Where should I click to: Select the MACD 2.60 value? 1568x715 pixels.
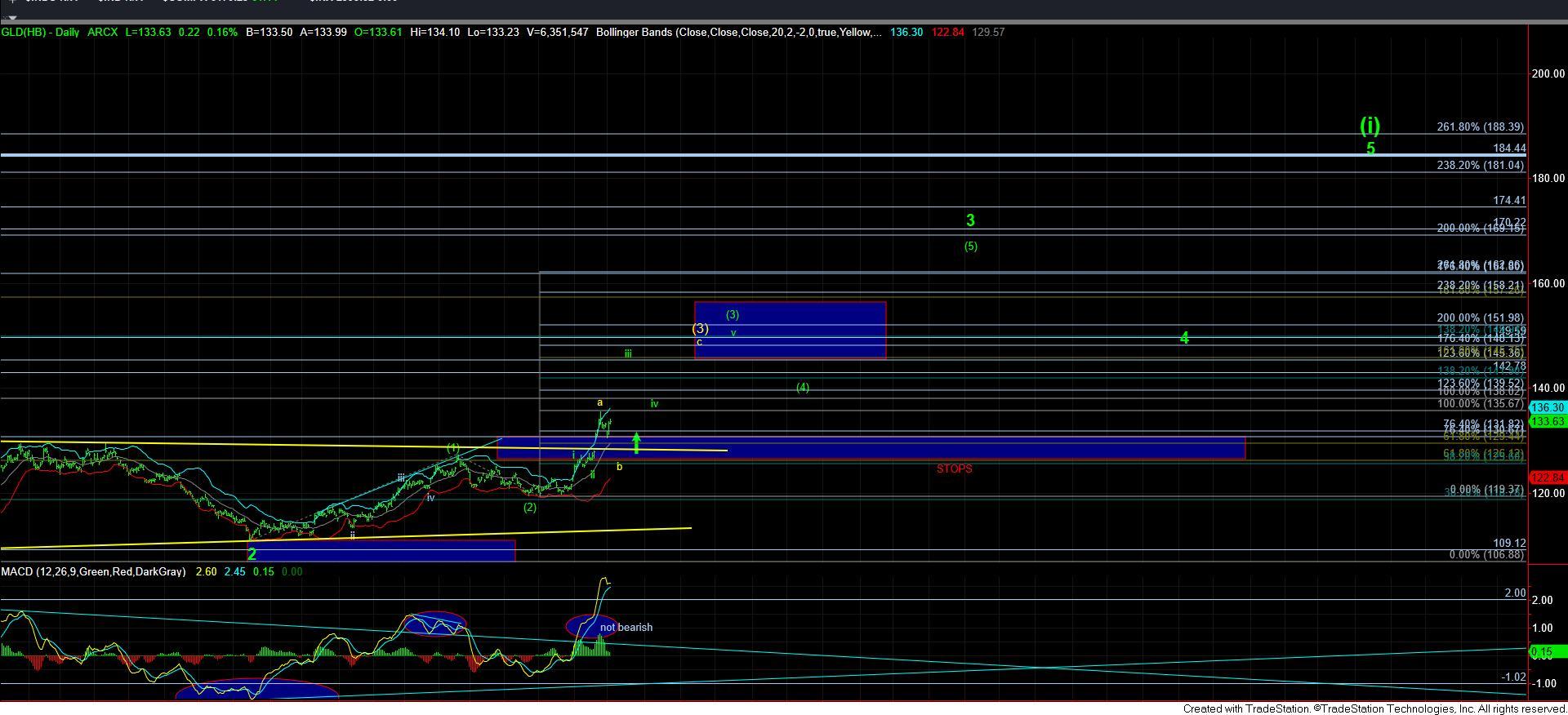pos(206,572)
